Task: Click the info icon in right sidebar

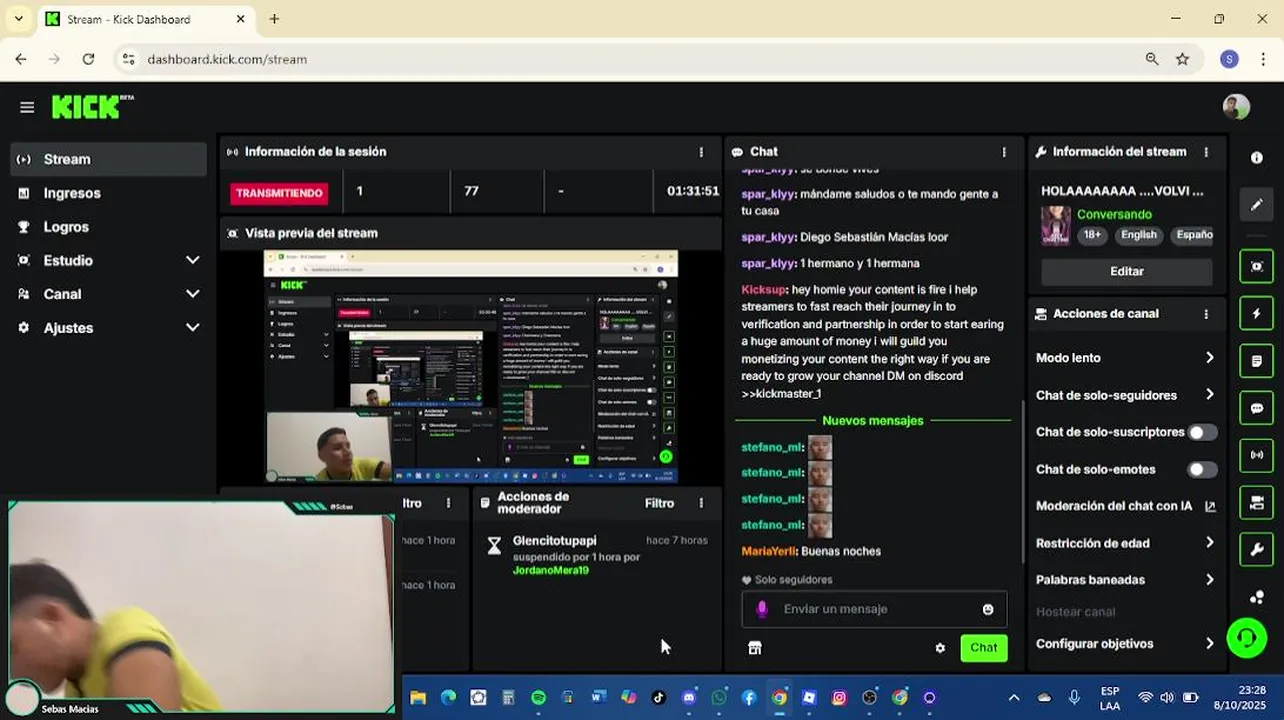Action: [1257, 158]
